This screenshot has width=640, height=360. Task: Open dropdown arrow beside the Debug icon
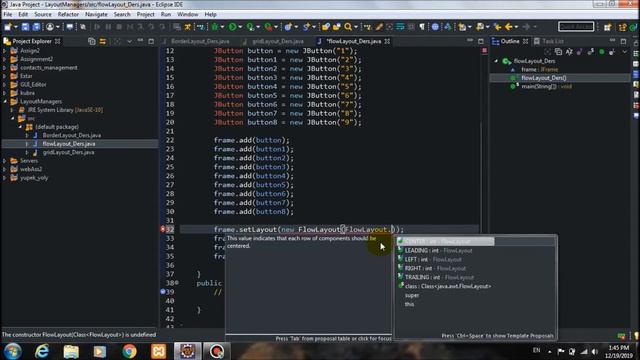click(x=222, y=27)
